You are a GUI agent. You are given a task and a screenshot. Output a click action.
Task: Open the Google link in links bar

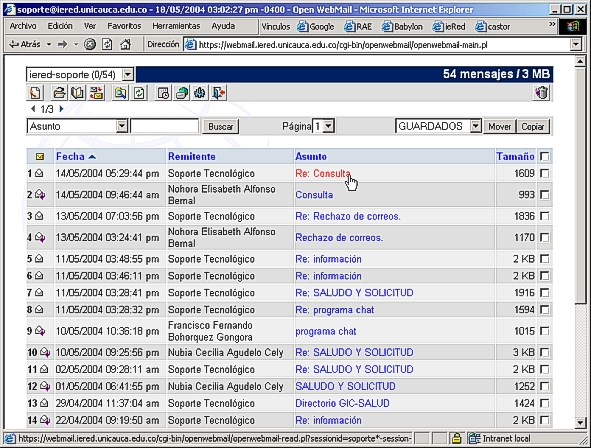(x=316, y=26)
